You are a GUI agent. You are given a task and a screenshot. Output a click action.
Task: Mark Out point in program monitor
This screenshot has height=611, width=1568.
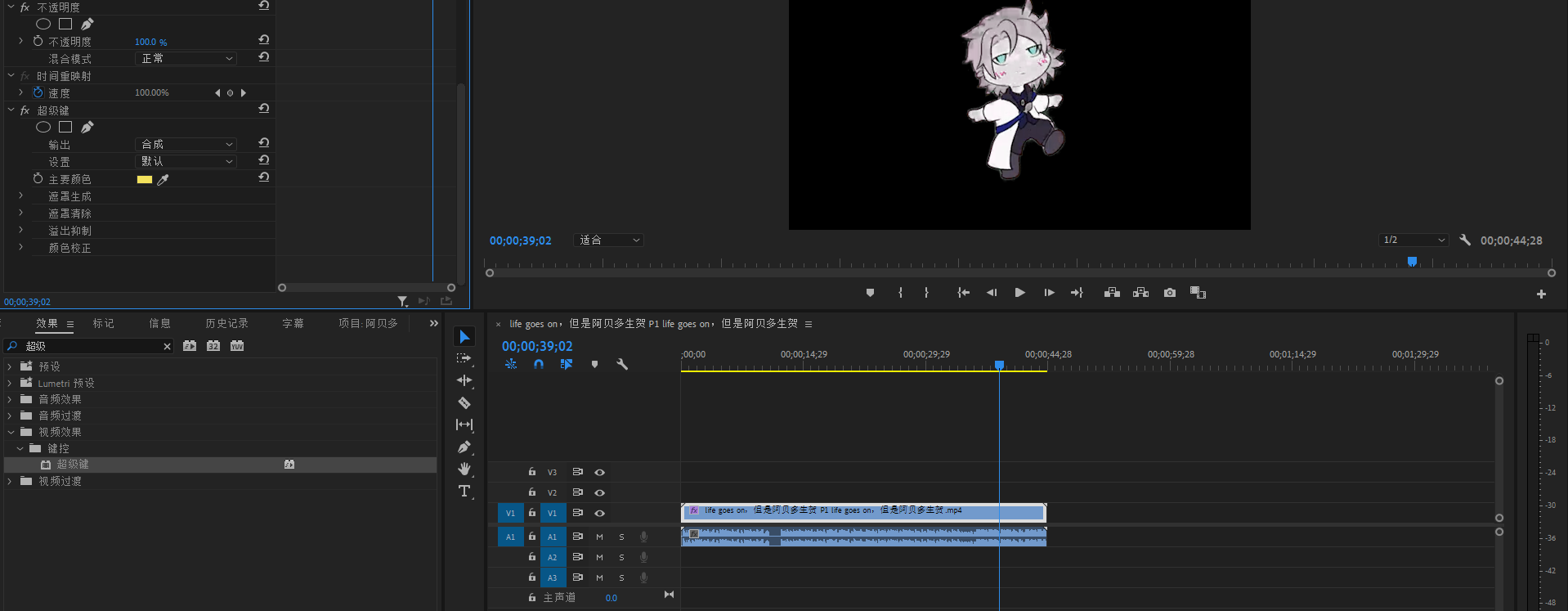pyautogui.click(x=926, y=293)
